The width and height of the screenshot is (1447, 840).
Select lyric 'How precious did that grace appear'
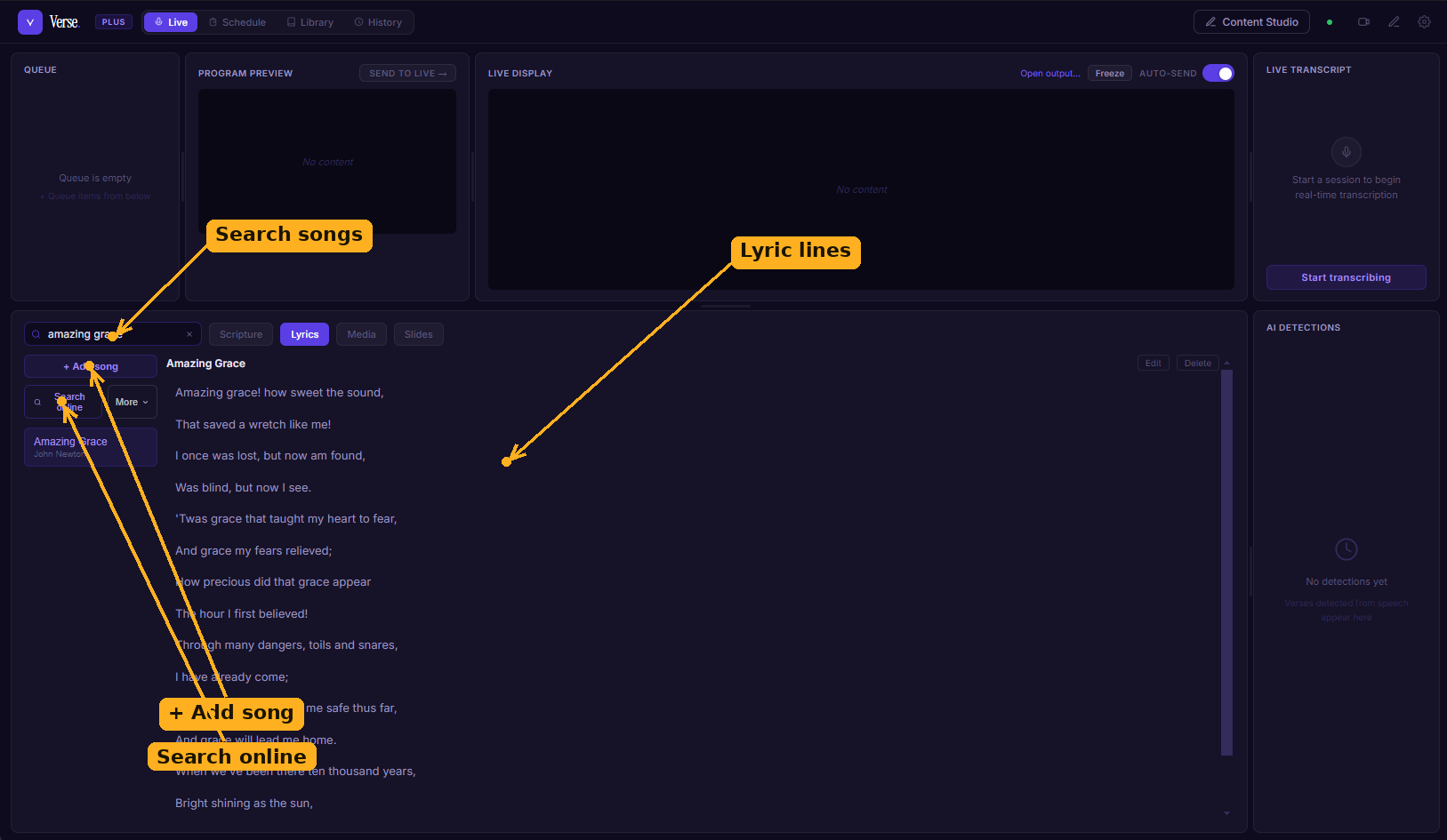(273, 582)
